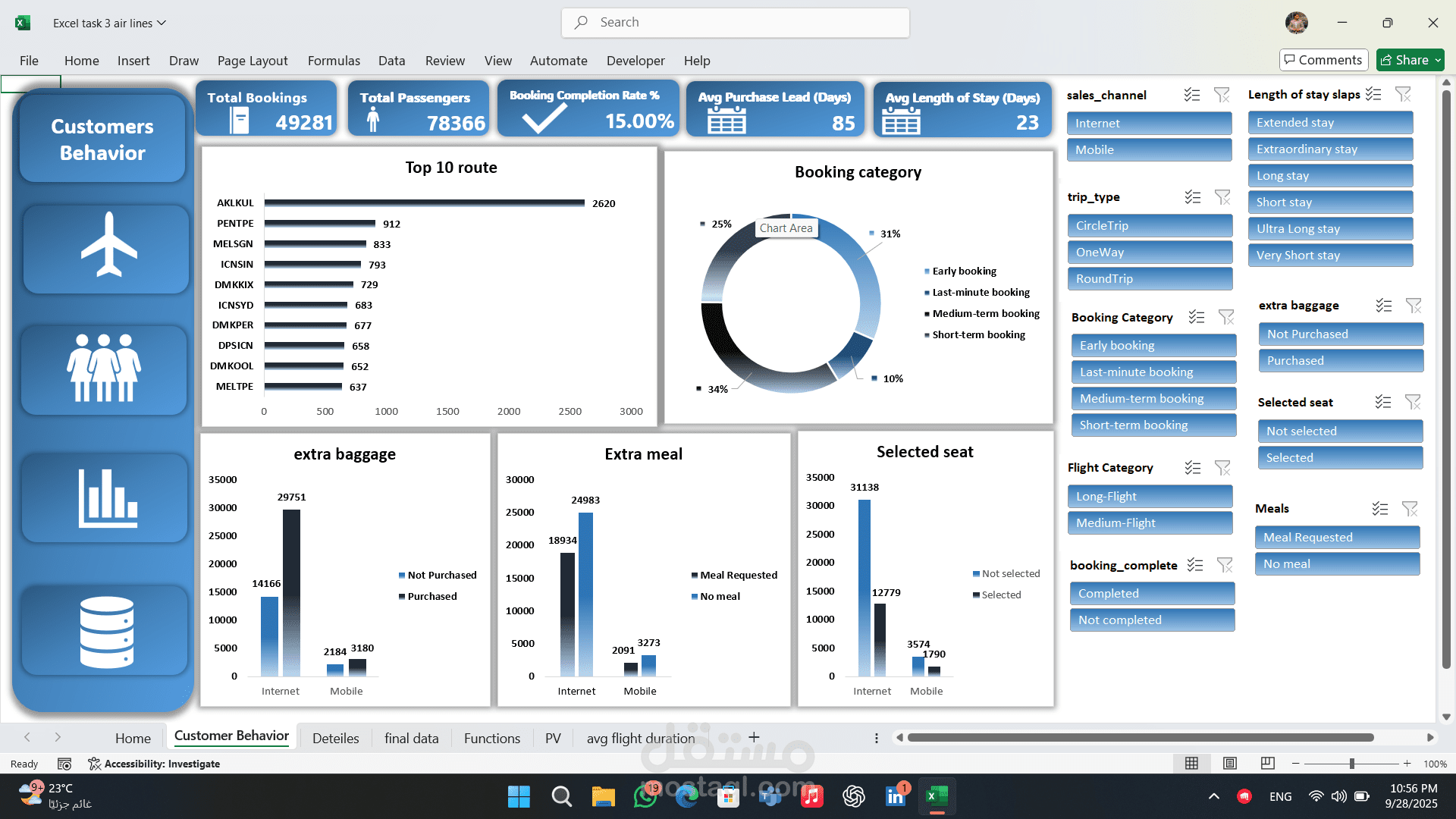The image size is (1456, 819).
Task: Open the workbook title dropdown chevron
Action: pos(162,23)
